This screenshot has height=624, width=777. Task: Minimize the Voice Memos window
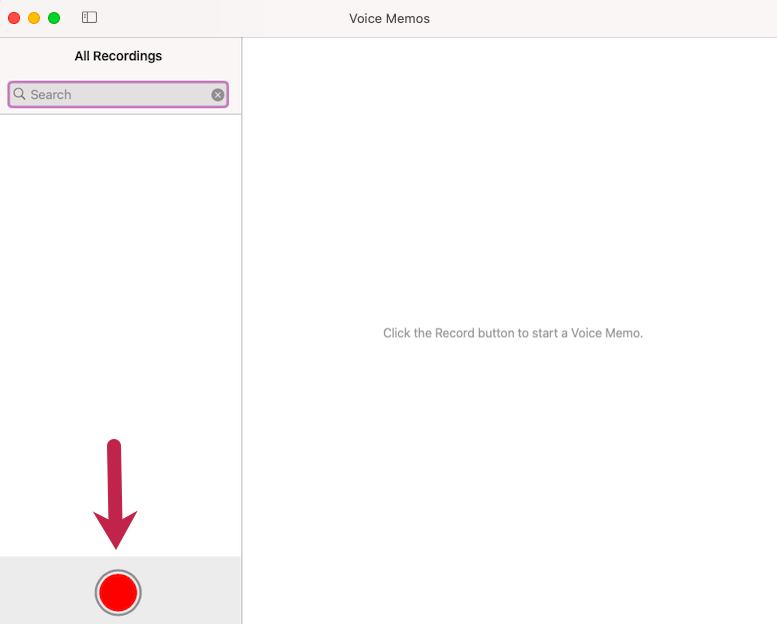coord(34,18)
